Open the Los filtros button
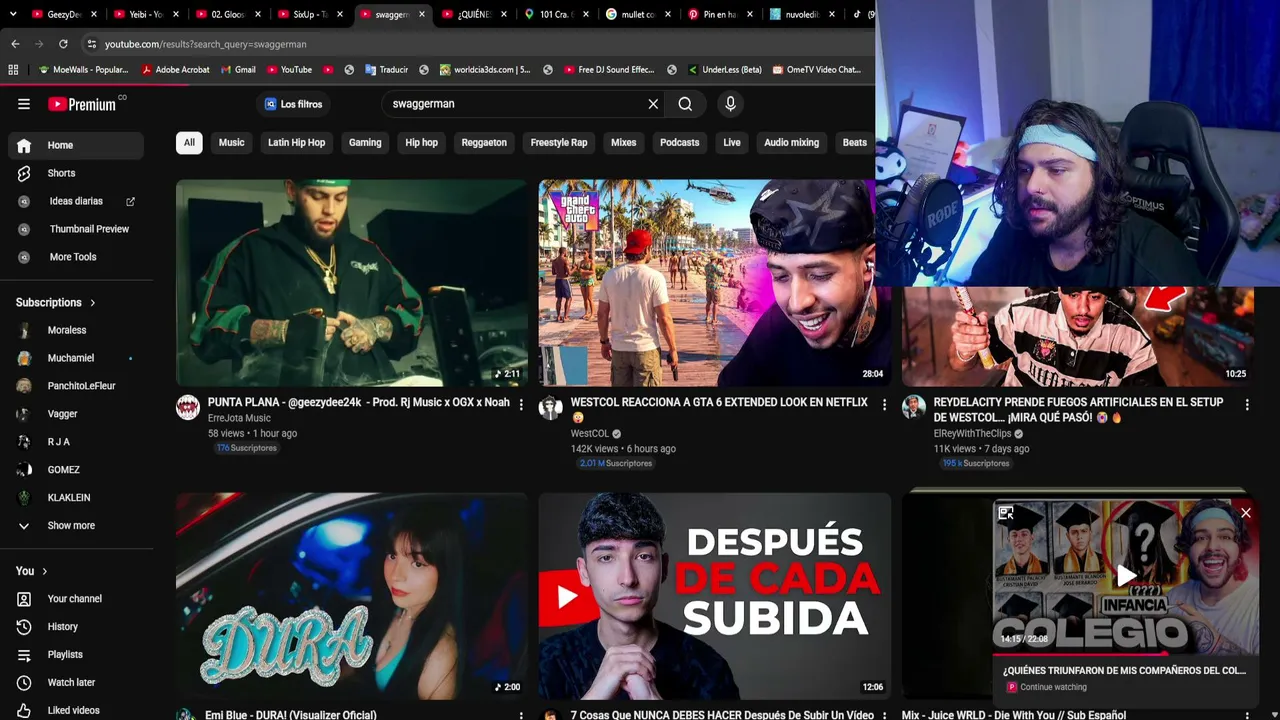Viewport: 1280px width, 720px height. [x=293, y=104]
